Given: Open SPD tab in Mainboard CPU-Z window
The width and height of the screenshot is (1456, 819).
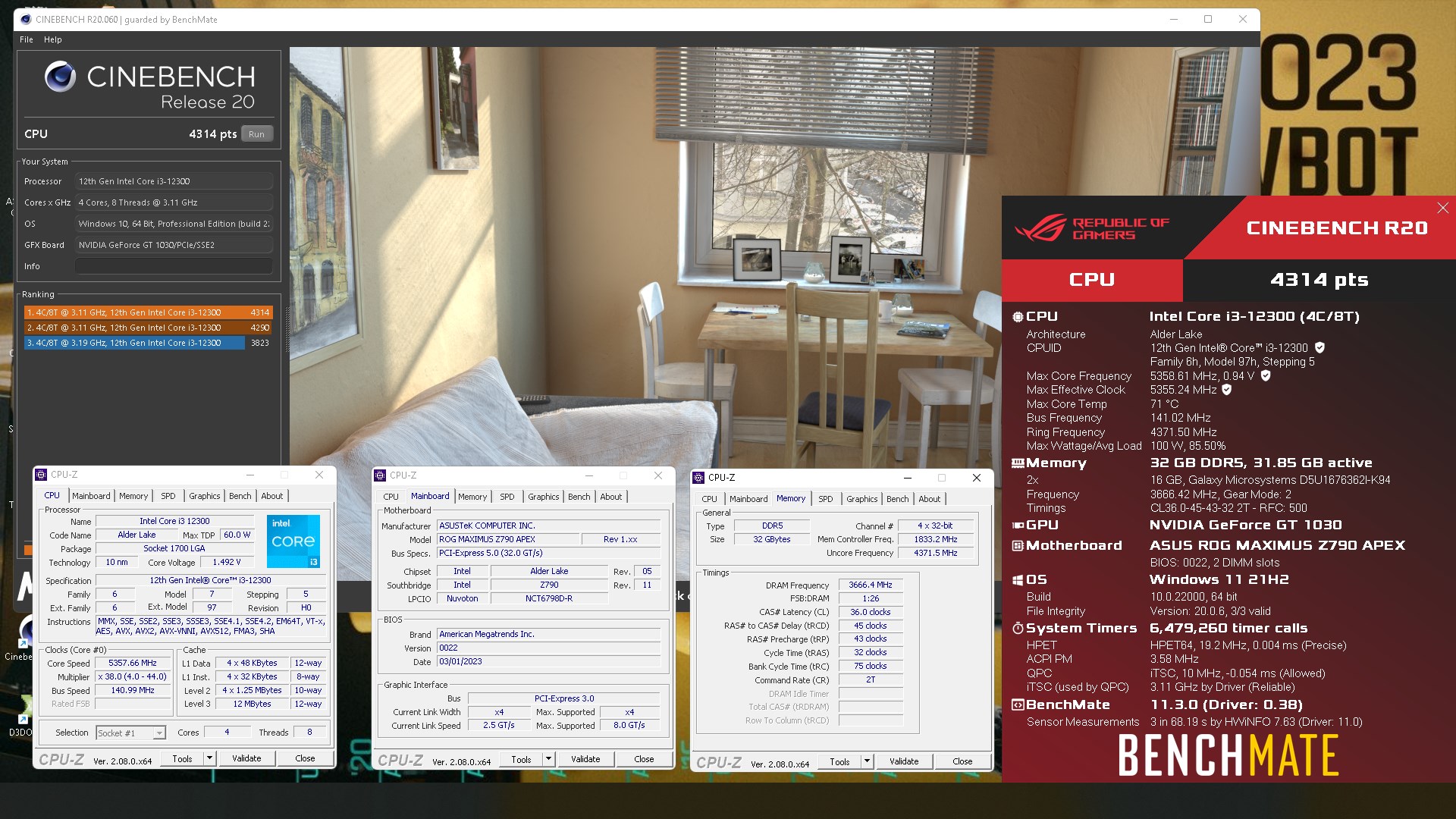Looking at the screenshot, I should (x=507, y=497).
